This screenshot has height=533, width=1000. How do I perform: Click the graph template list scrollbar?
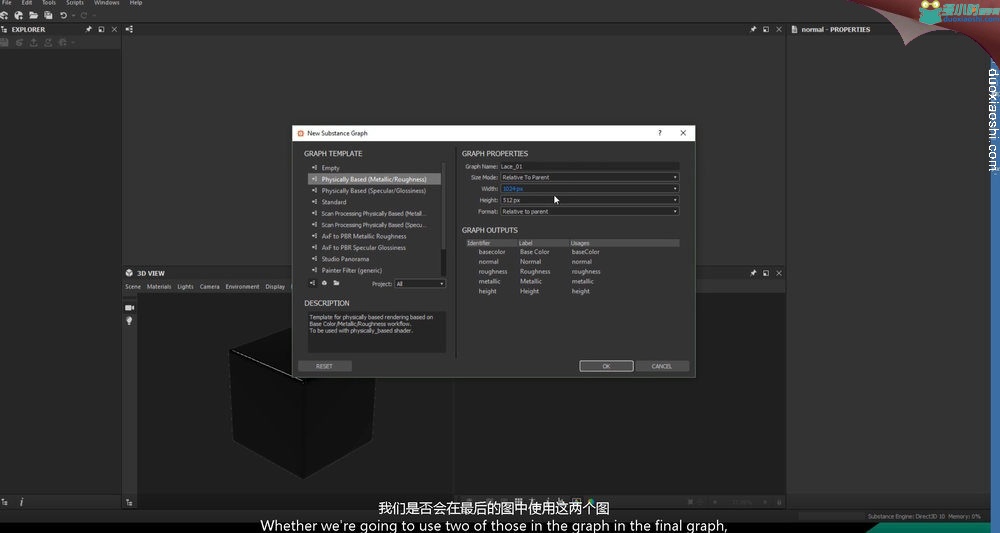(443, 207)
